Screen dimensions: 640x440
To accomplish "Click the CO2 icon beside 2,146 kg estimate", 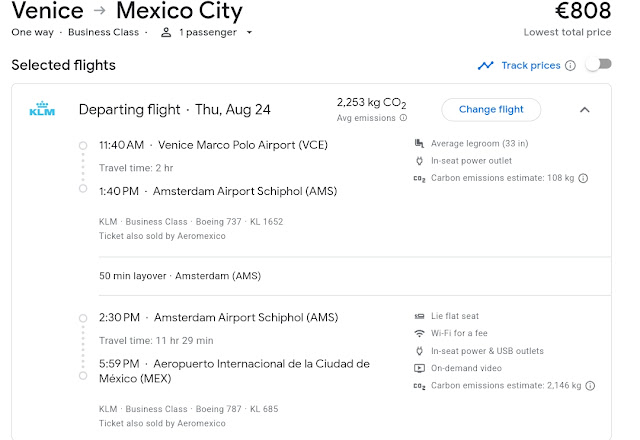I will point(419,386).
